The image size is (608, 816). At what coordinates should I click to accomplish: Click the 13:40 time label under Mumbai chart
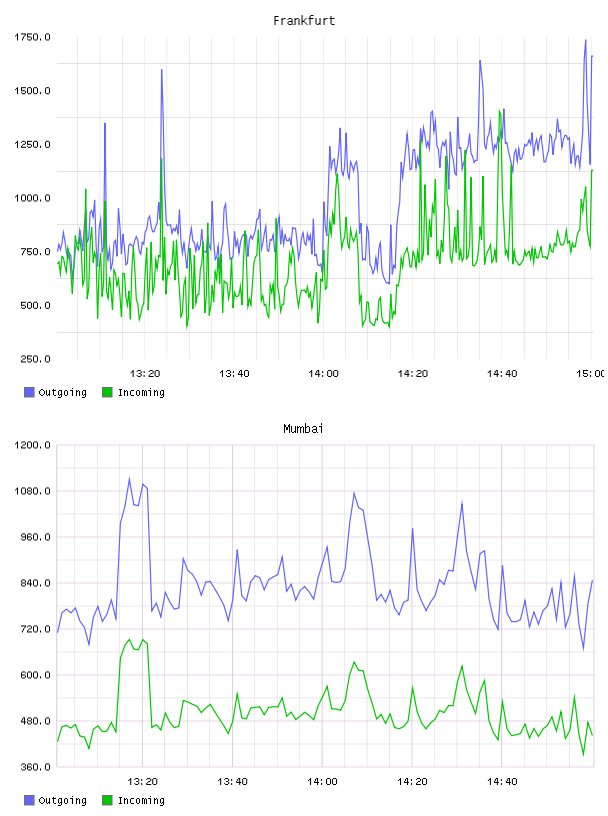click(x=232, y=781)
